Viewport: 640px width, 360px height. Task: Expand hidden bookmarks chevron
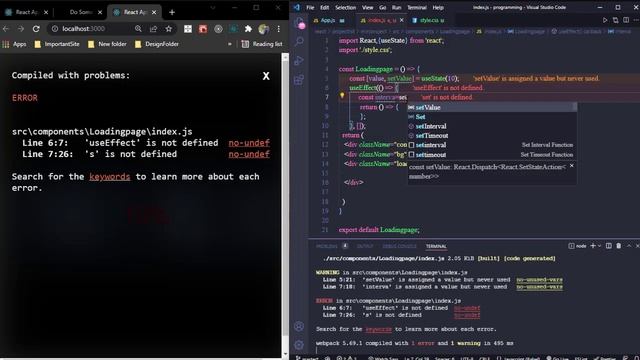pyautogui.click(x=230, y=44)
